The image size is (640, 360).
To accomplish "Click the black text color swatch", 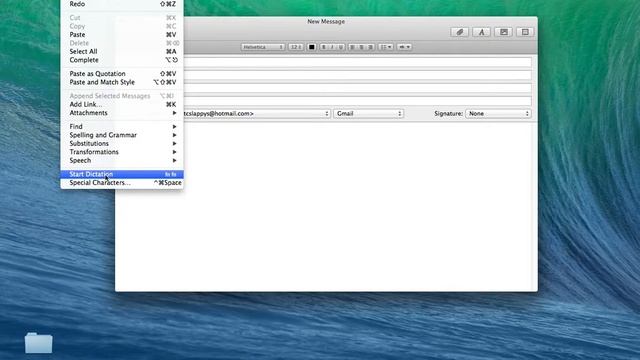I will 312,47.
